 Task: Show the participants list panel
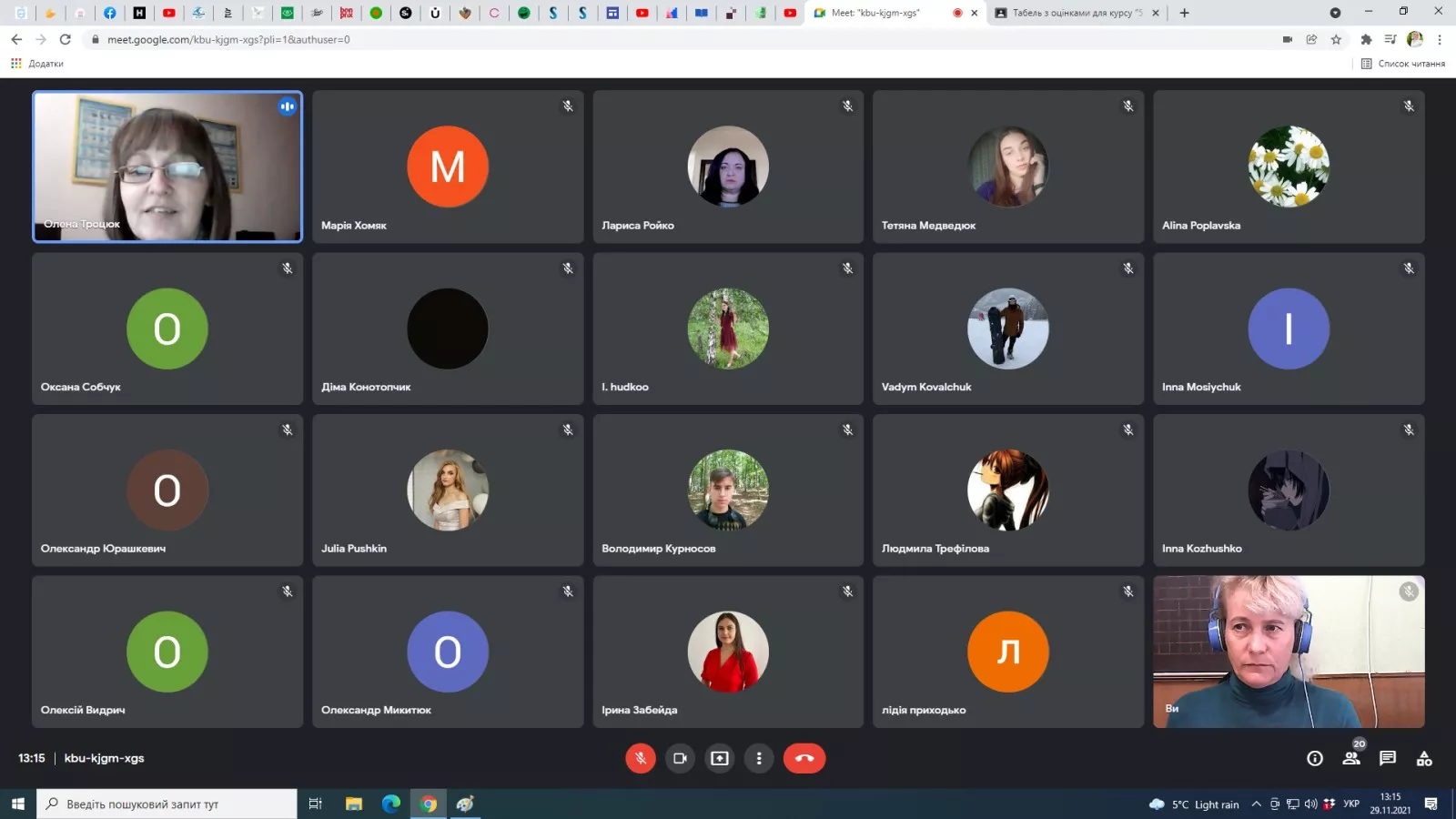coord(1351,758)
